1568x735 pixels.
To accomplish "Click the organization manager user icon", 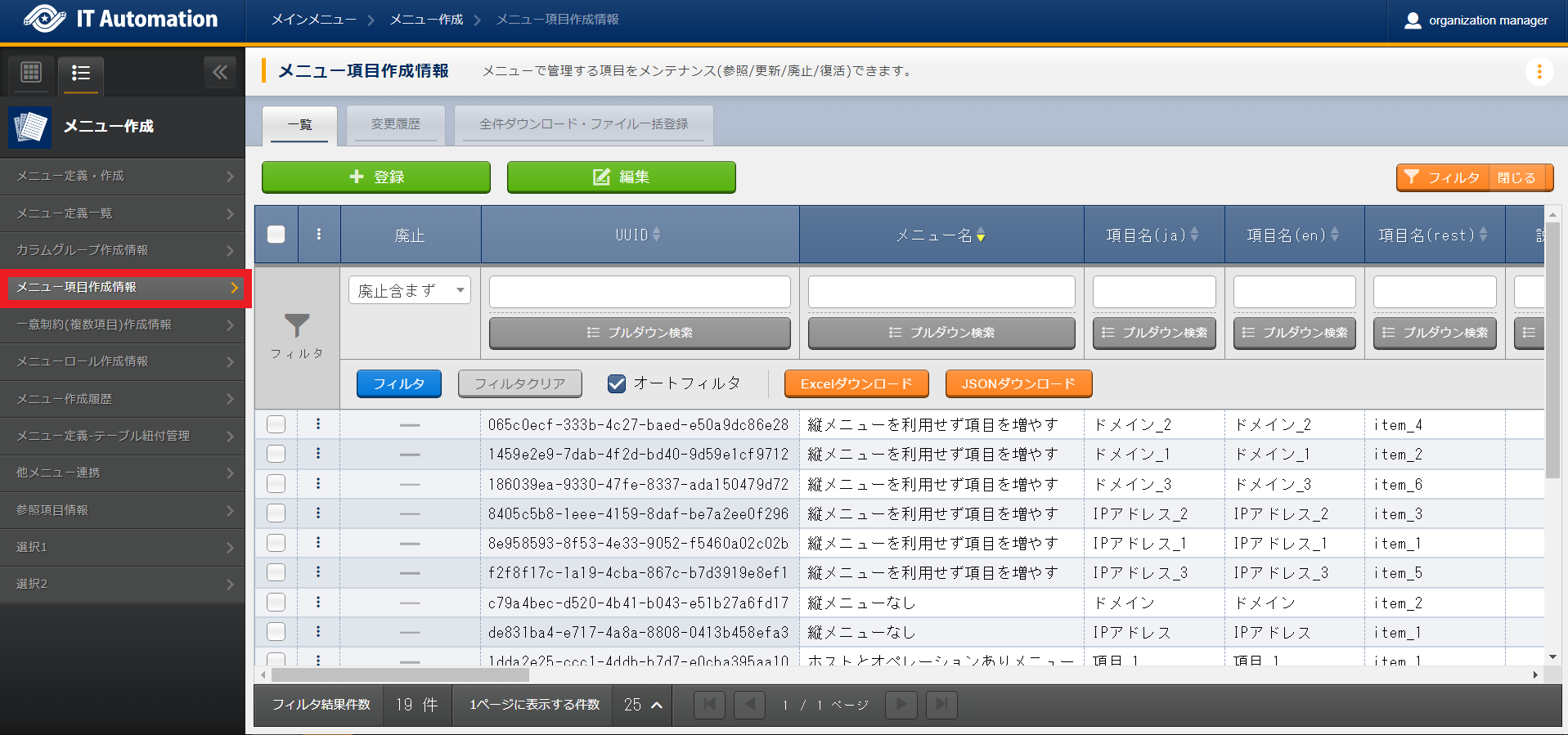I will tap(1413, 20).
